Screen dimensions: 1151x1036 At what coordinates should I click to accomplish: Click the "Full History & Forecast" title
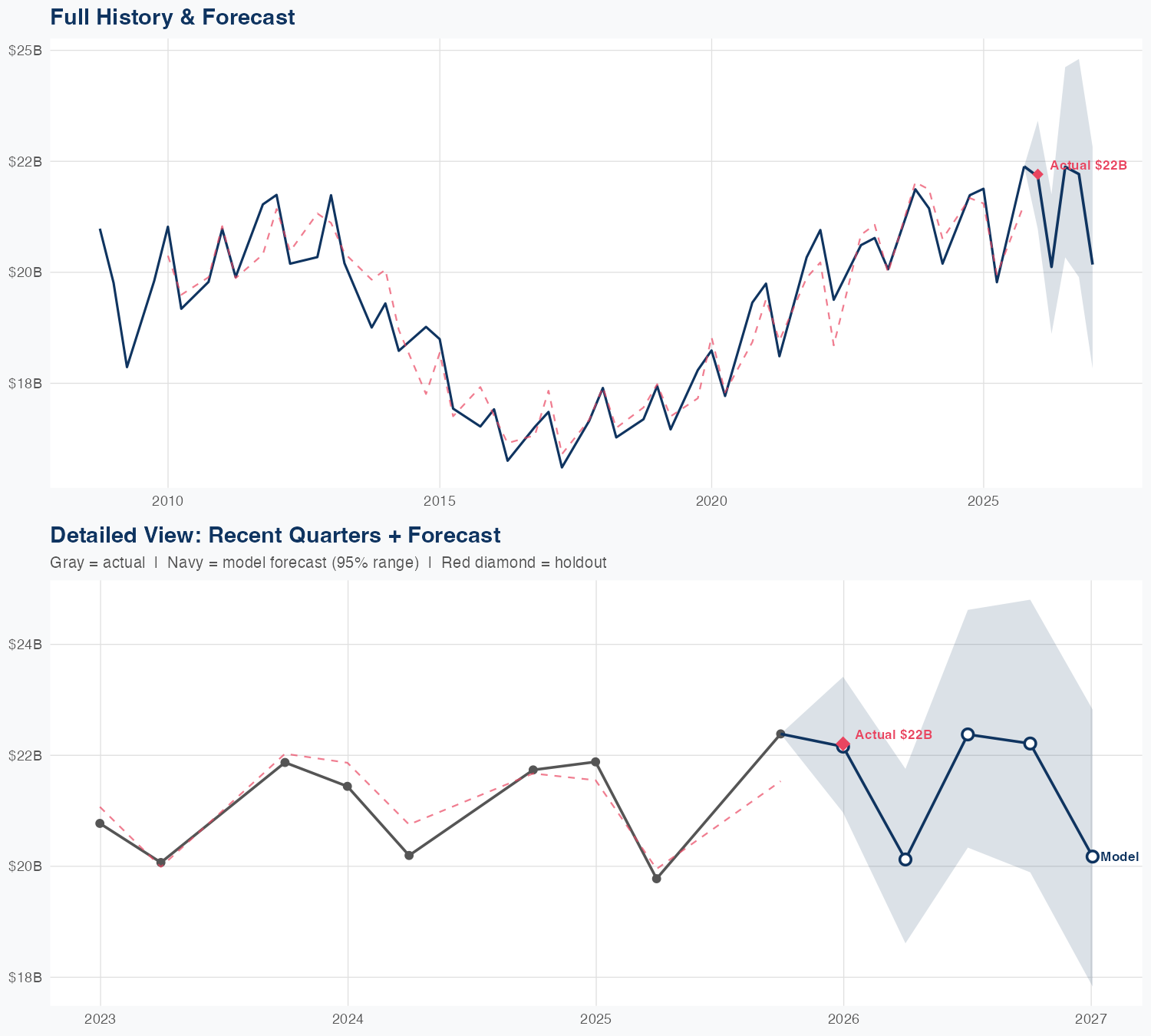[x=173, y=18]
